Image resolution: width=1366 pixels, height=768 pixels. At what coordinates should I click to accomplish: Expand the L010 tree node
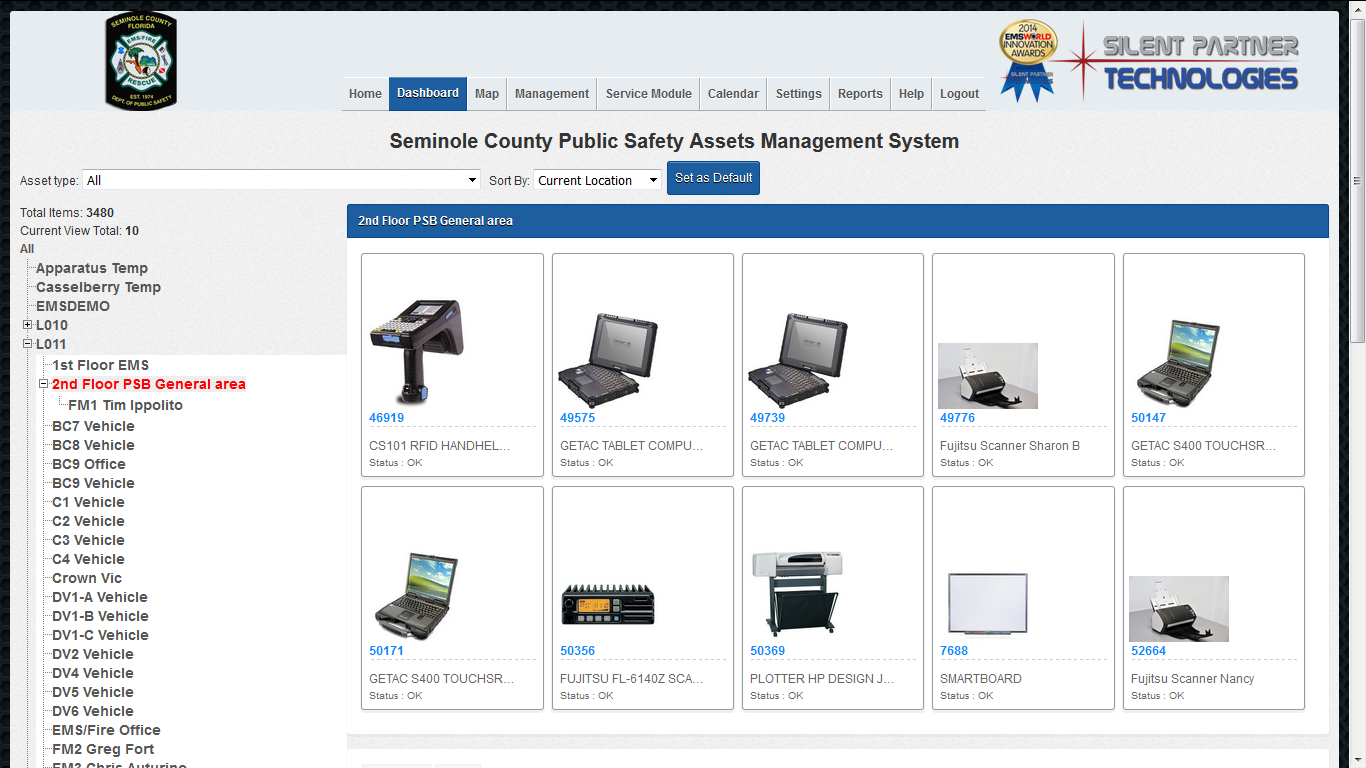[x=26, y=325]
